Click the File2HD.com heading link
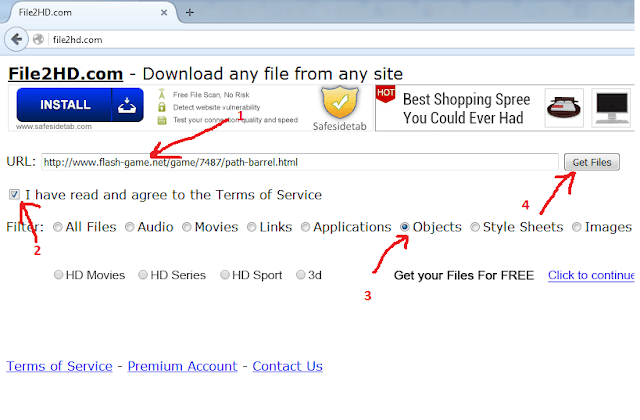The width and height of the screenshot is (640, 420). pyautogui.click(x=66, y=74)
